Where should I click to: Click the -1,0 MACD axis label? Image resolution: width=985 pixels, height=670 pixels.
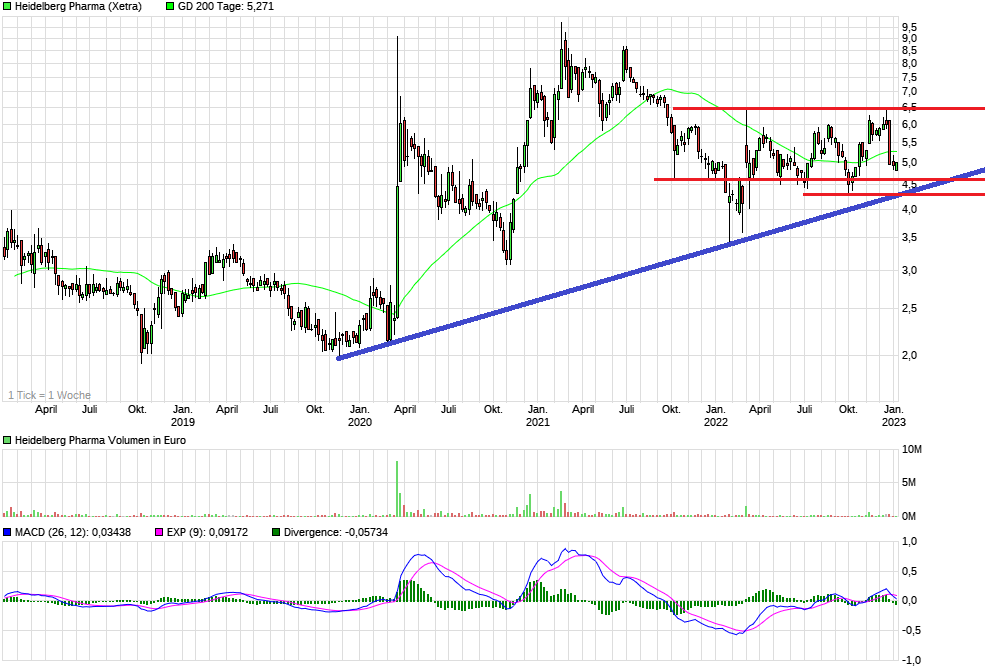pos(911,660)
